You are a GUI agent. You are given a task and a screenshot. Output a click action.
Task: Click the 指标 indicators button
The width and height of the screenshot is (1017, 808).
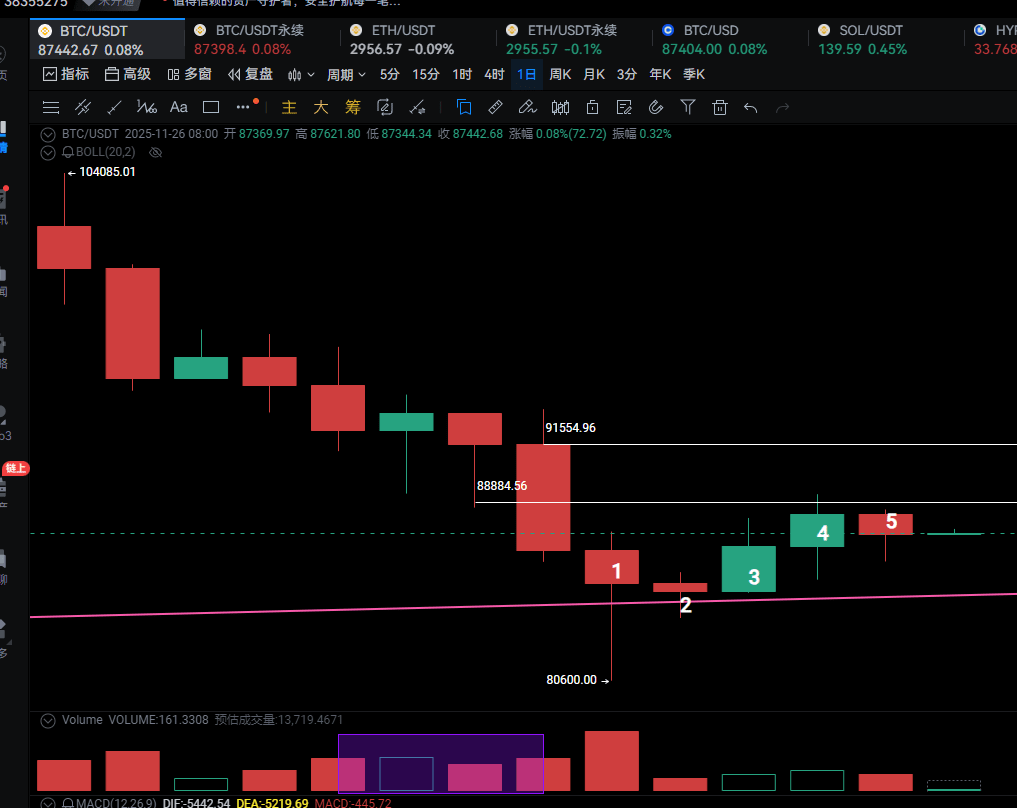click(66, 74)
